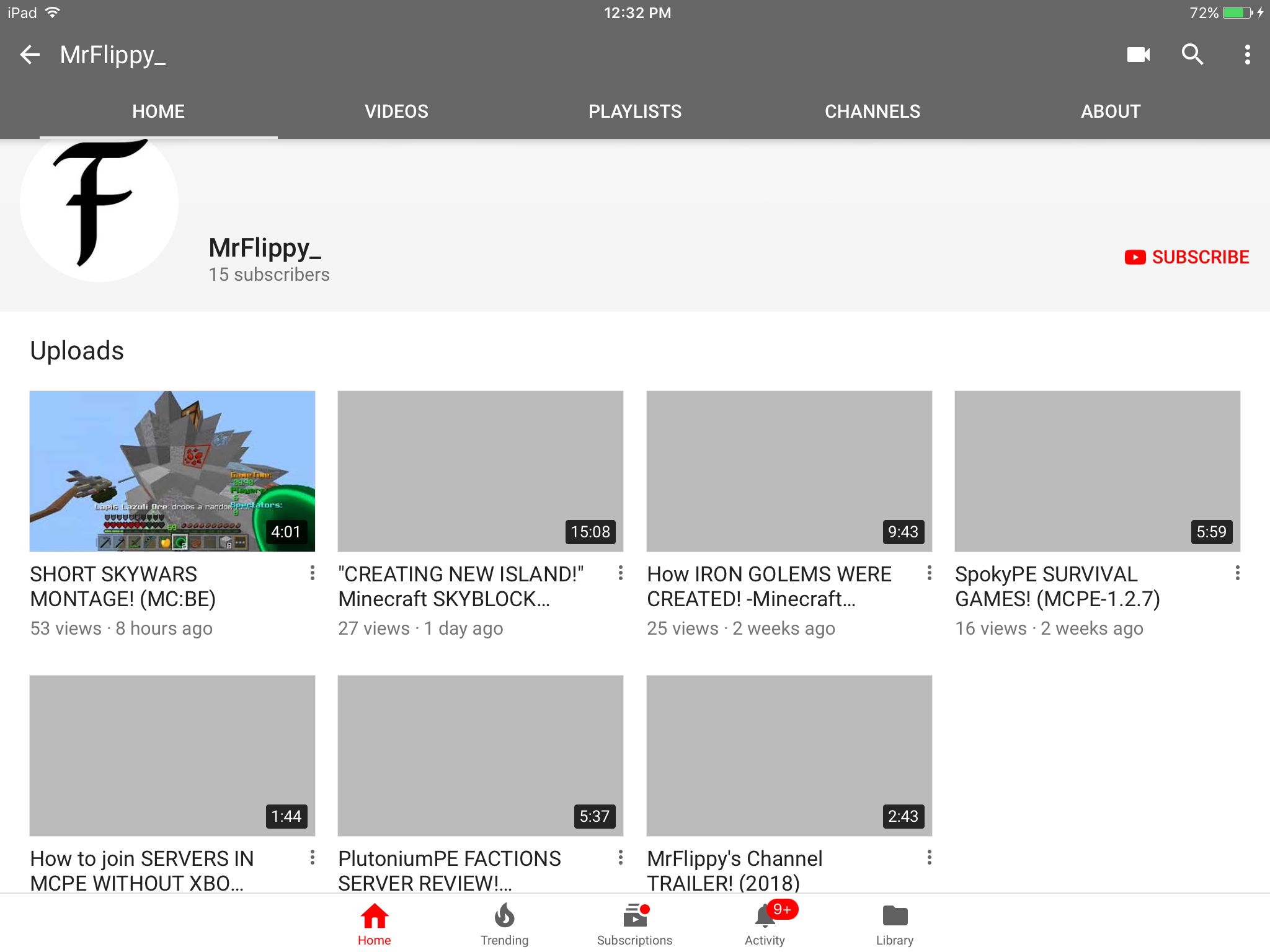Open Trending in the bottom navigation

[x=505, y=923]
